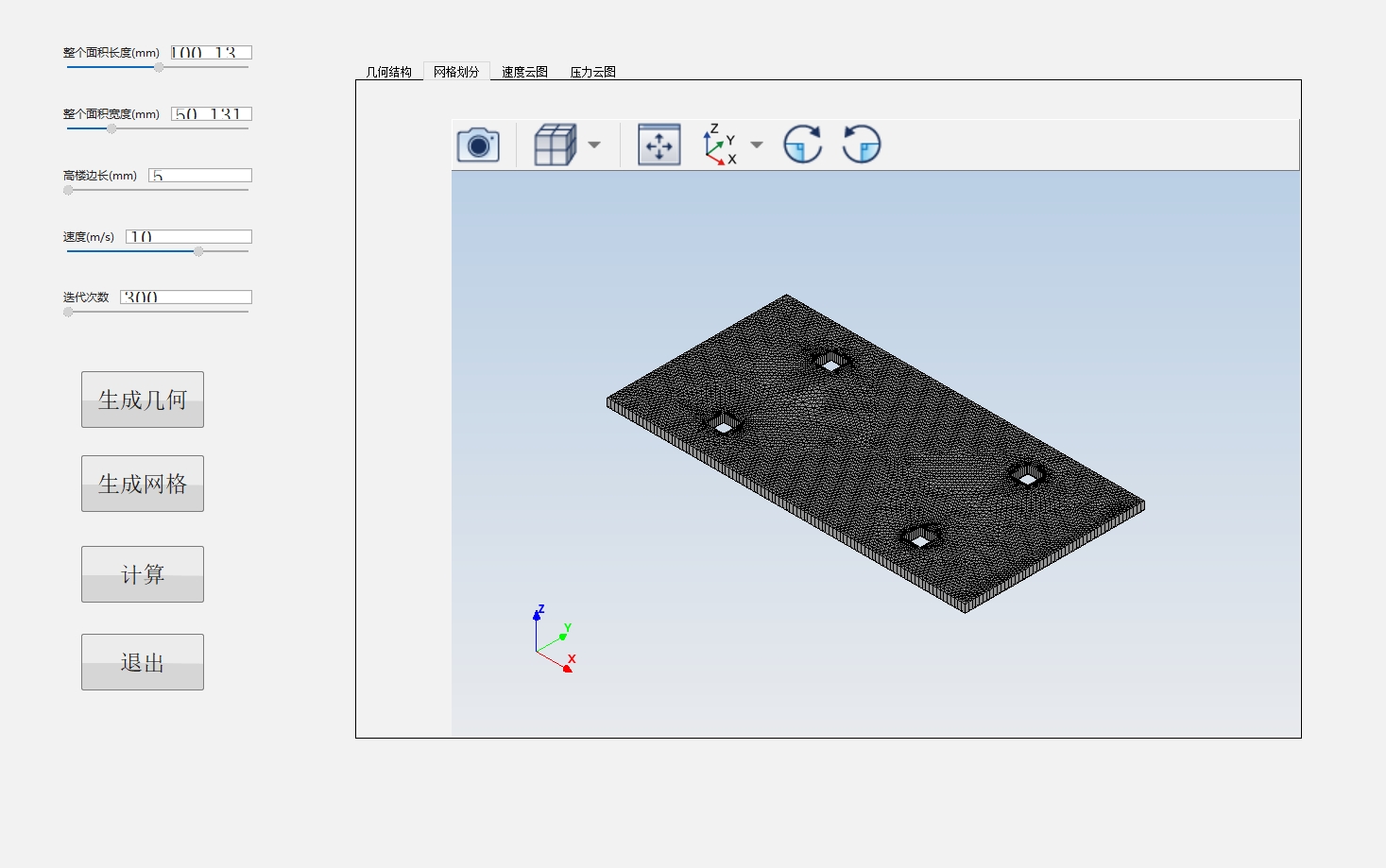Click the 生成几何 button
Image resolution: width=1386 pixels, height=868 pixels.
point(143,400)
